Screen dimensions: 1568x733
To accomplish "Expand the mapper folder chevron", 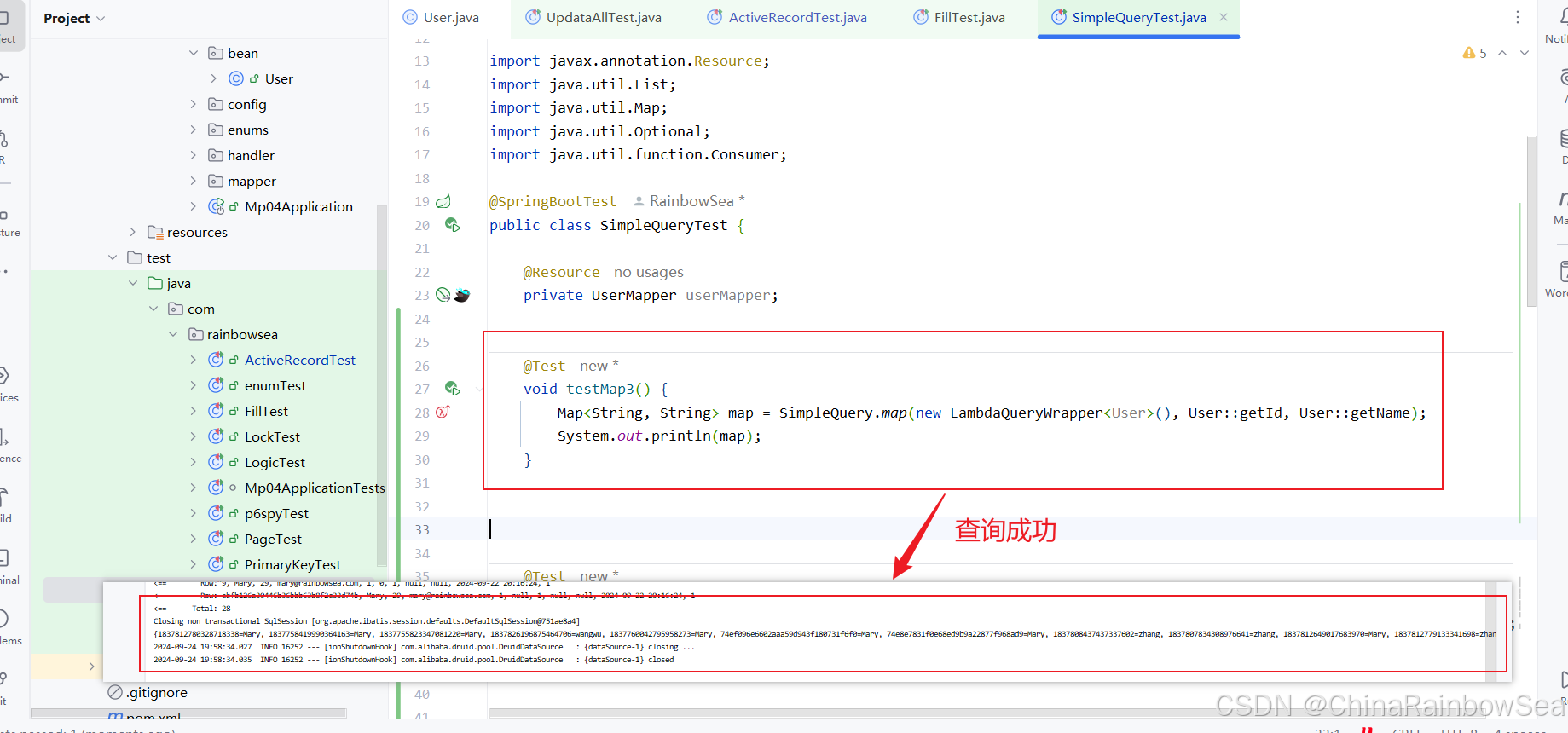I will click(194, 181).
